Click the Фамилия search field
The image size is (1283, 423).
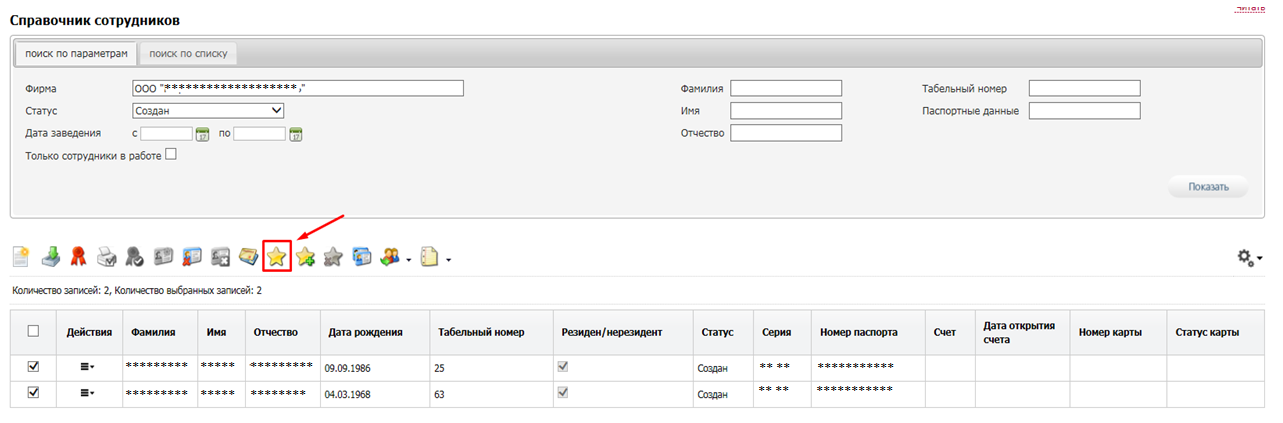(x=786, y=88)
